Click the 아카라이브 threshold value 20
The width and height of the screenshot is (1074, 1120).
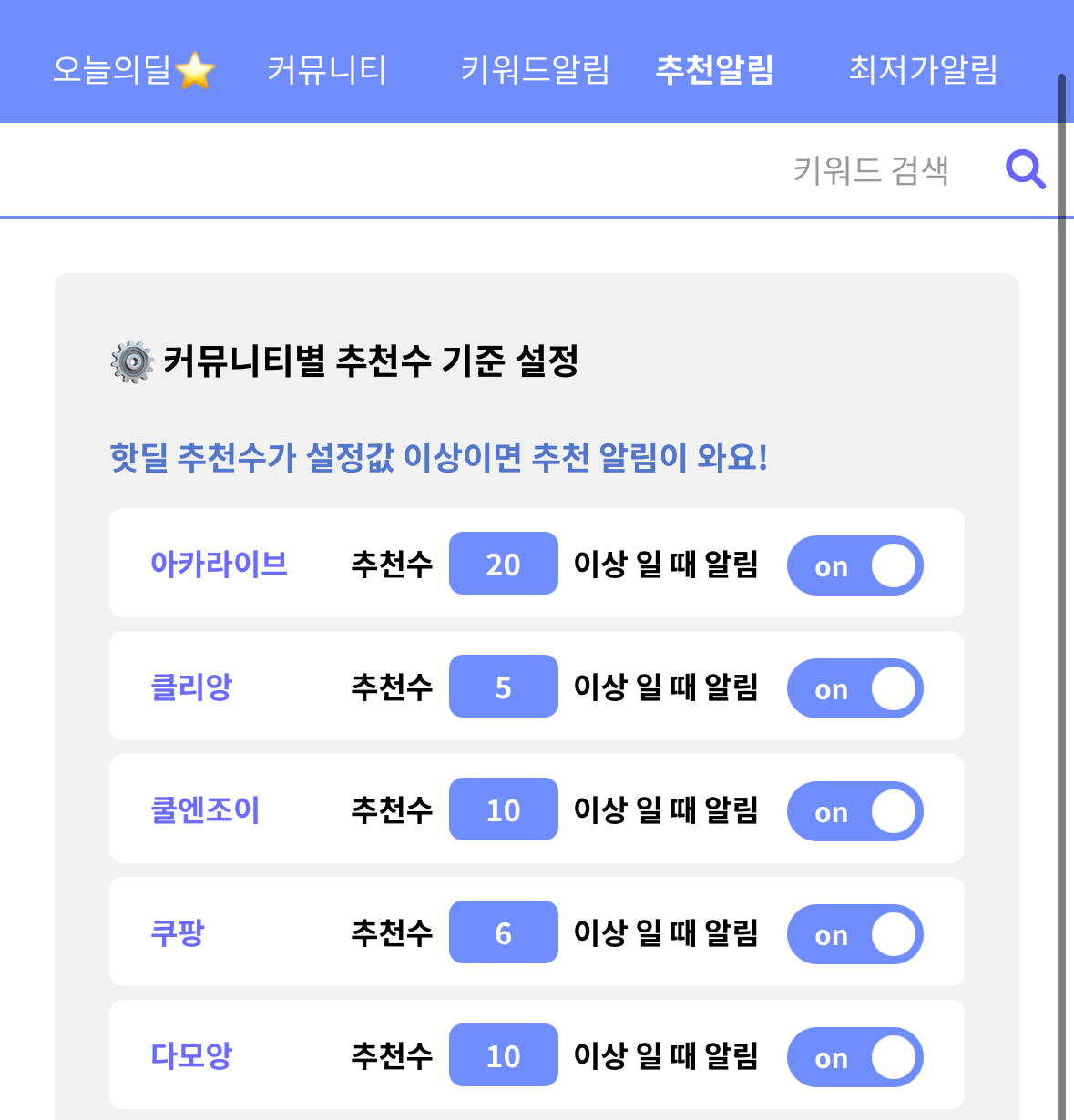503,564
